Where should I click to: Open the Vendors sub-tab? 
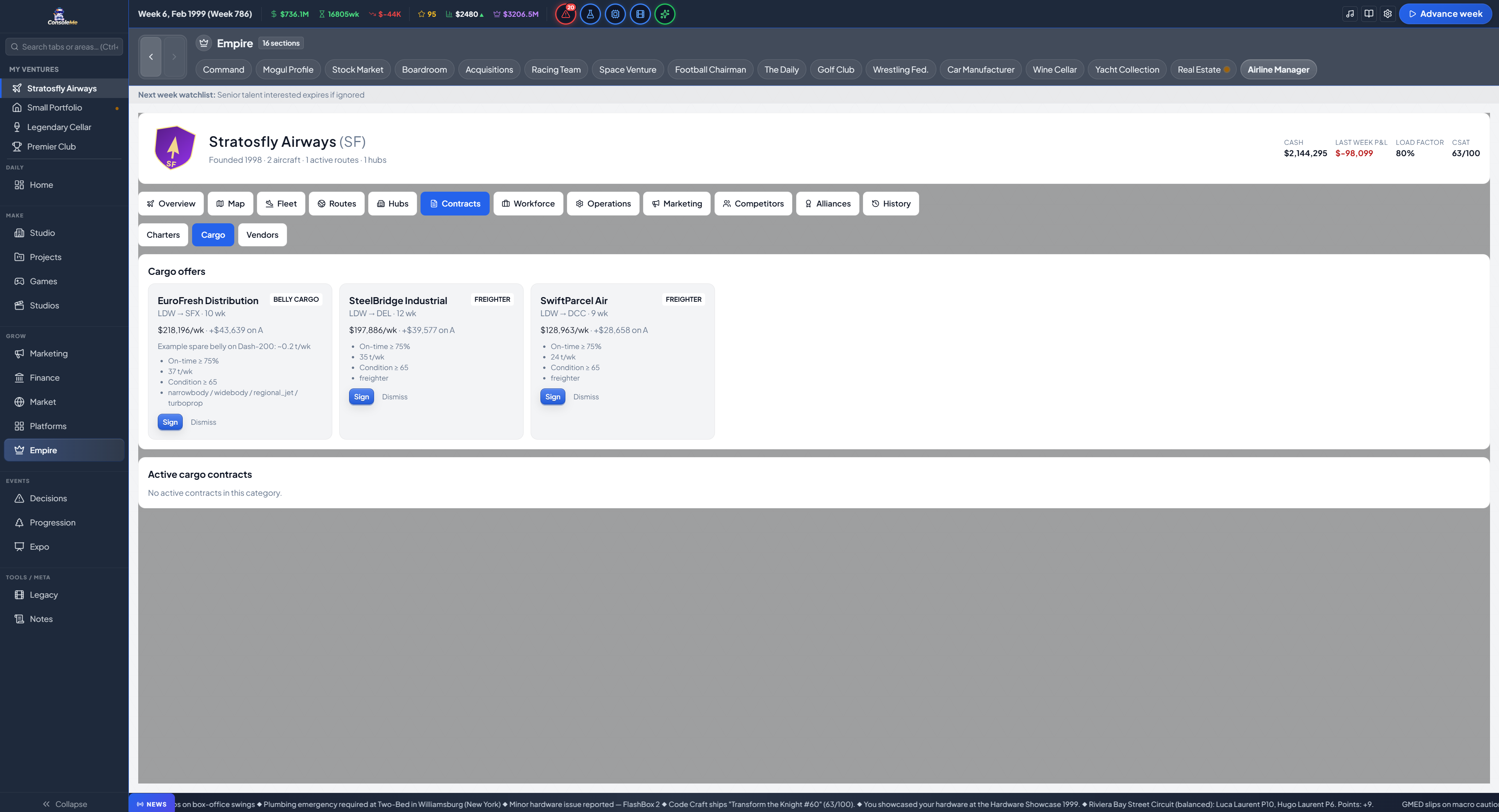coord(262,235)
